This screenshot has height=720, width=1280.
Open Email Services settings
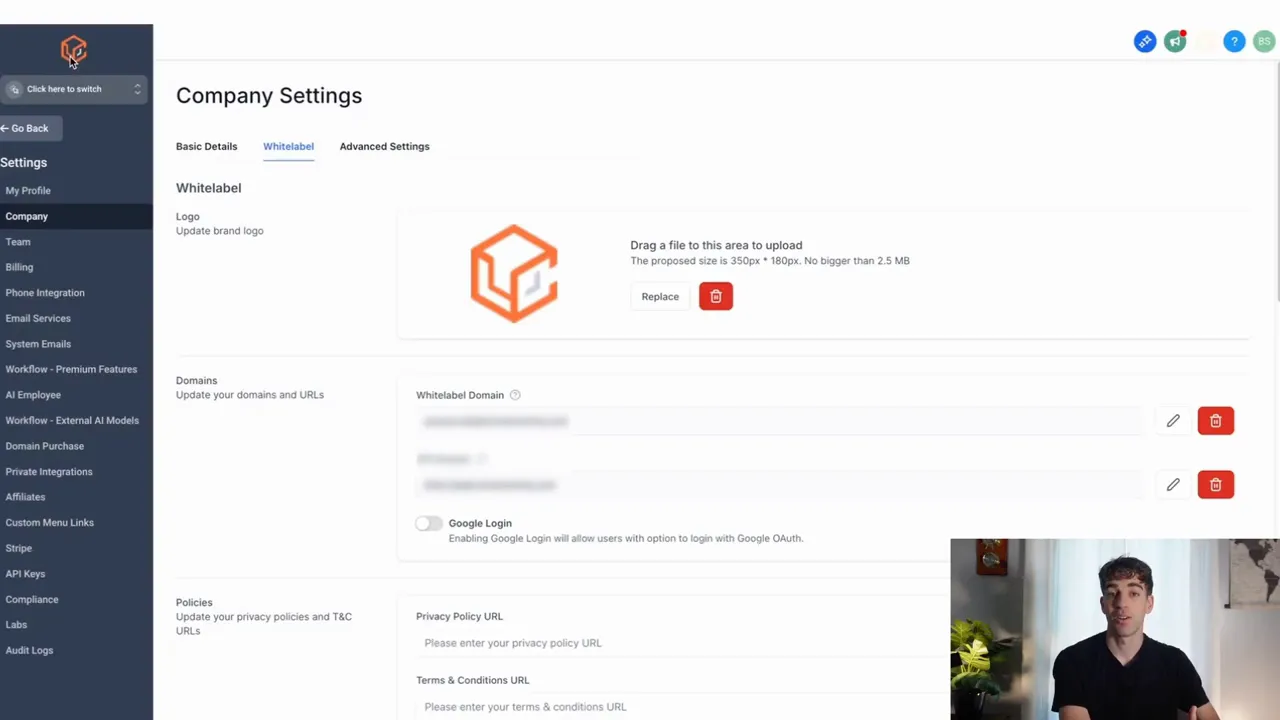click(38, 318)
